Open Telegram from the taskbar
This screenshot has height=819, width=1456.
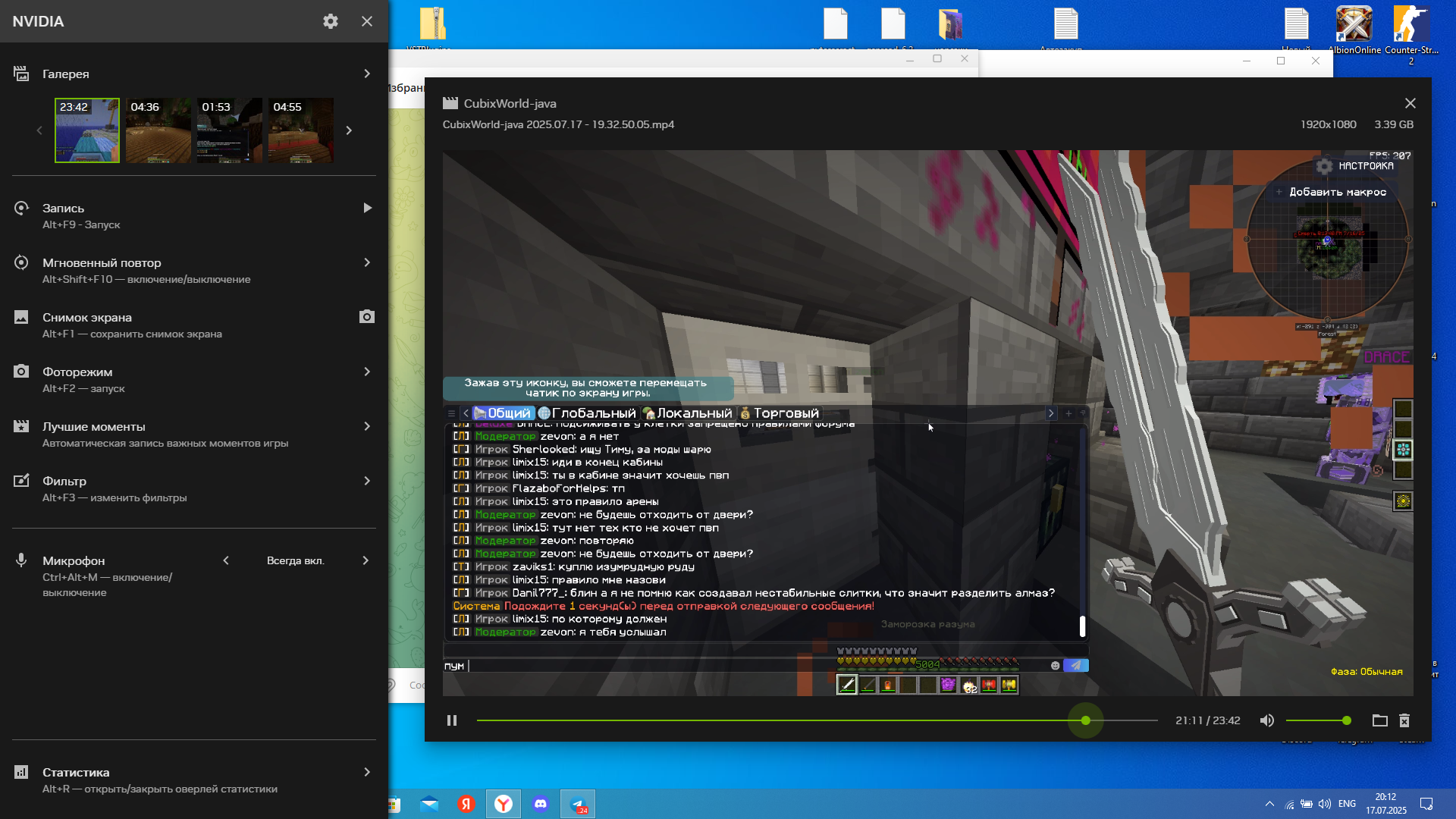578,804
